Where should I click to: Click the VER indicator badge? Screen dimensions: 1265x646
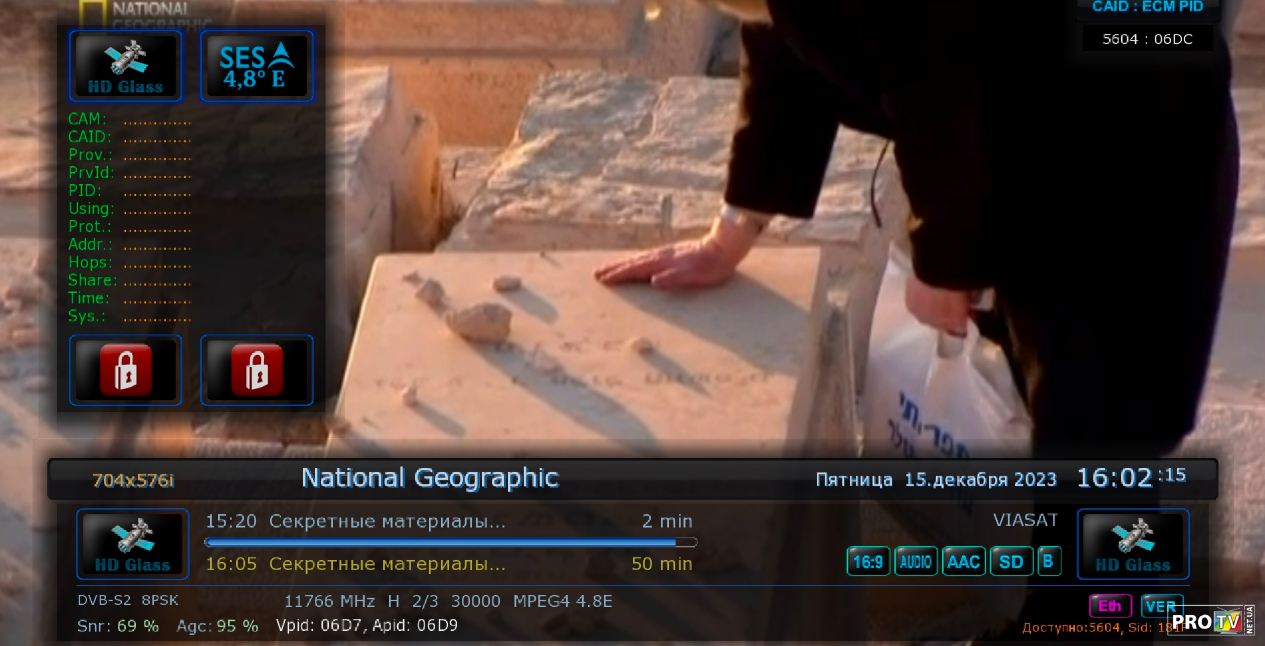coord(1161,606)
